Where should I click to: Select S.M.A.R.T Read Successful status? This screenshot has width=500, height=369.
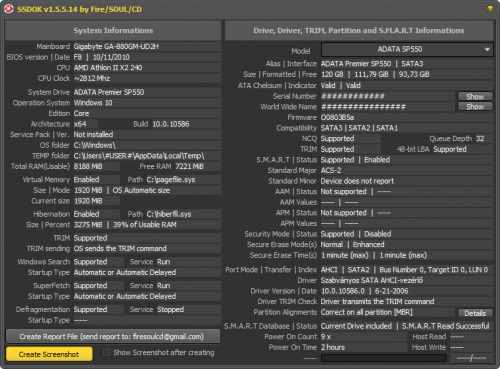446,326
